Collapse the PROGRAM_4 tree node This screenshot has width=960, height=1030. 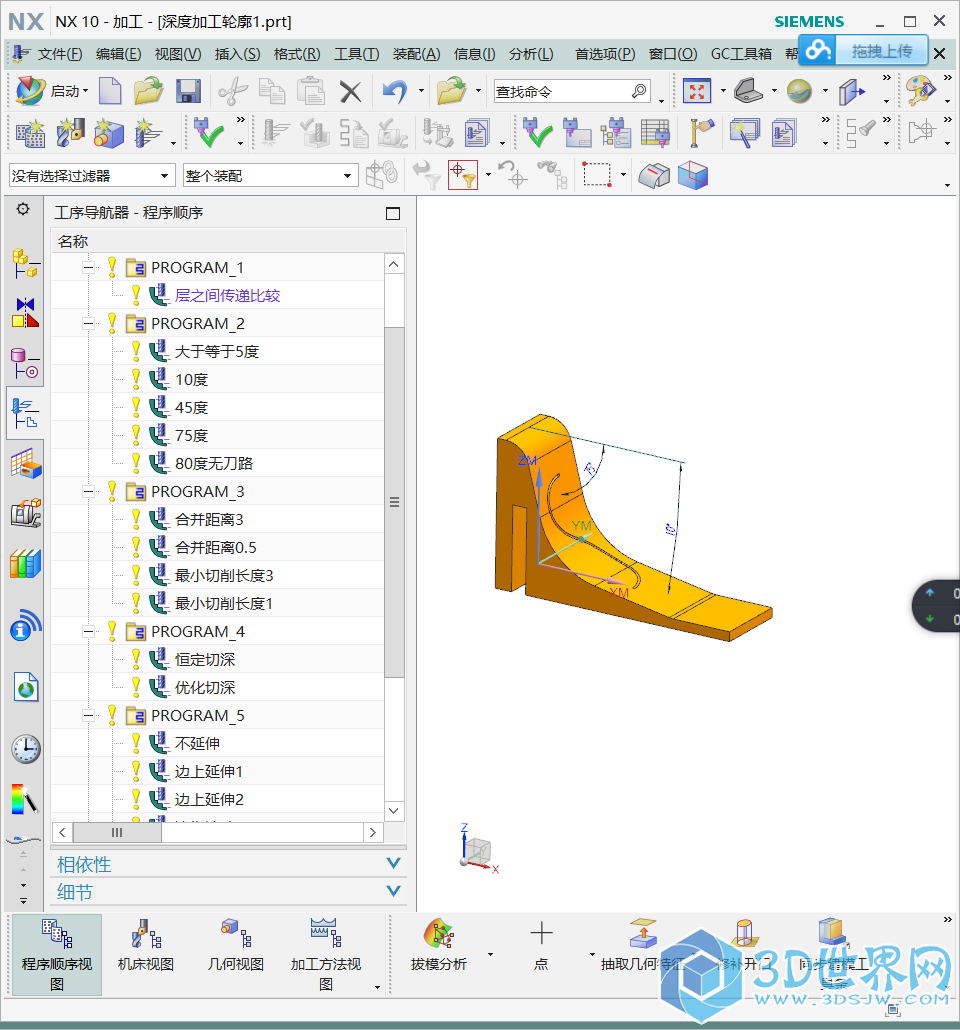[88, 631]
